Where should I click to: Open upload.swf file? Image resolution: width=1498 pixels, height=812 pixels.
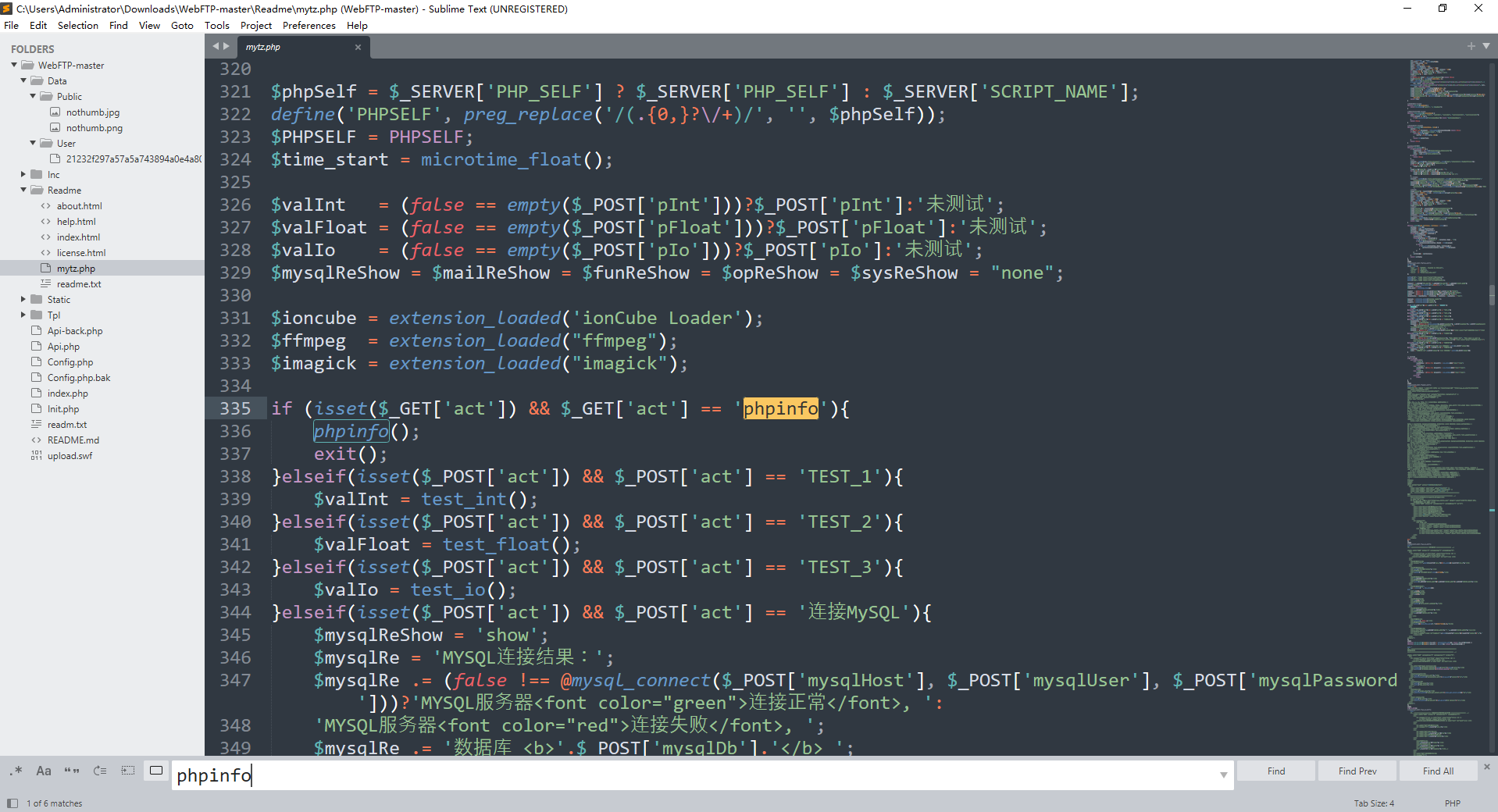coord(70,456)
